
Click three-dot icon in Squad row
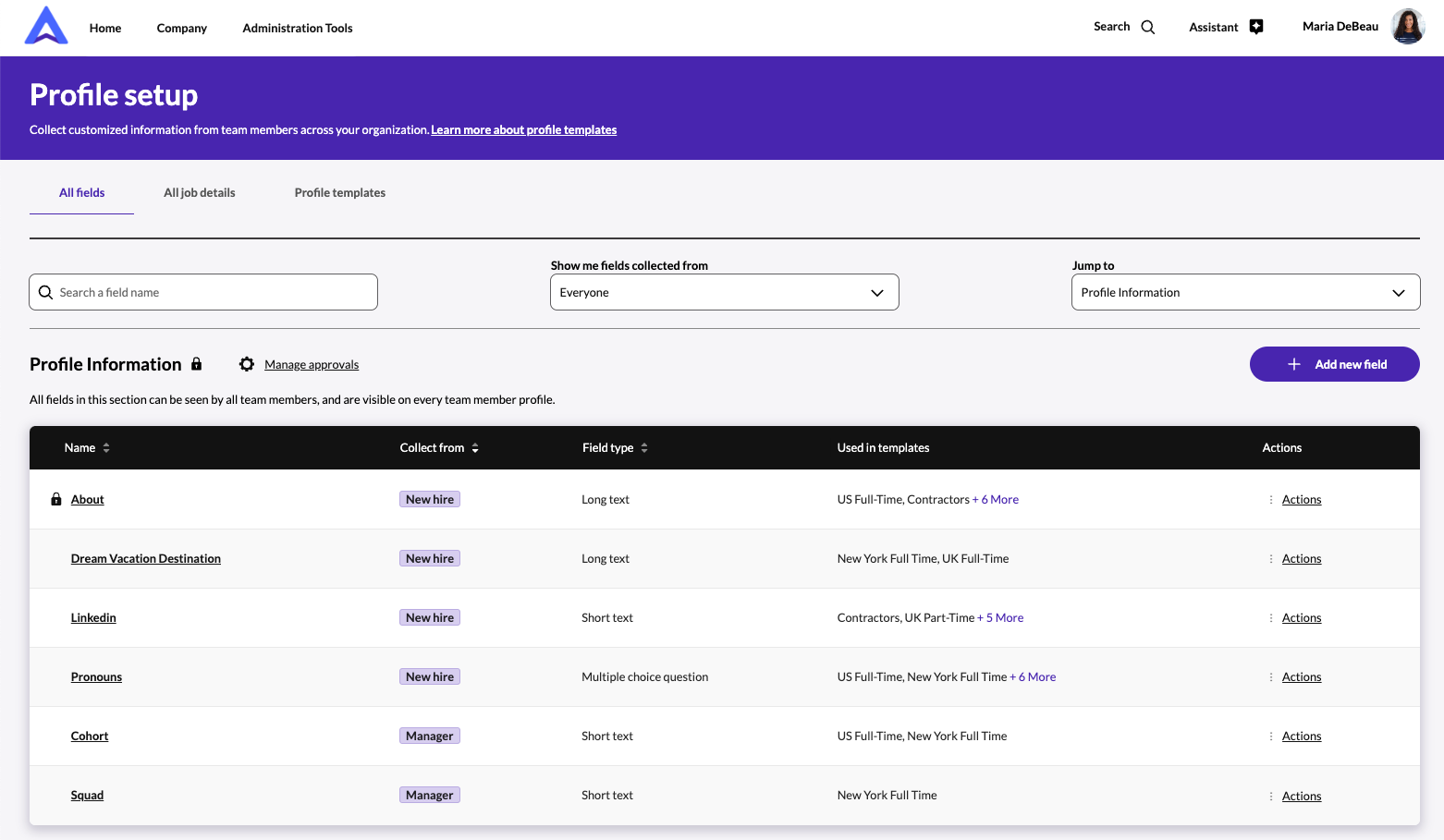point(1271,796)
